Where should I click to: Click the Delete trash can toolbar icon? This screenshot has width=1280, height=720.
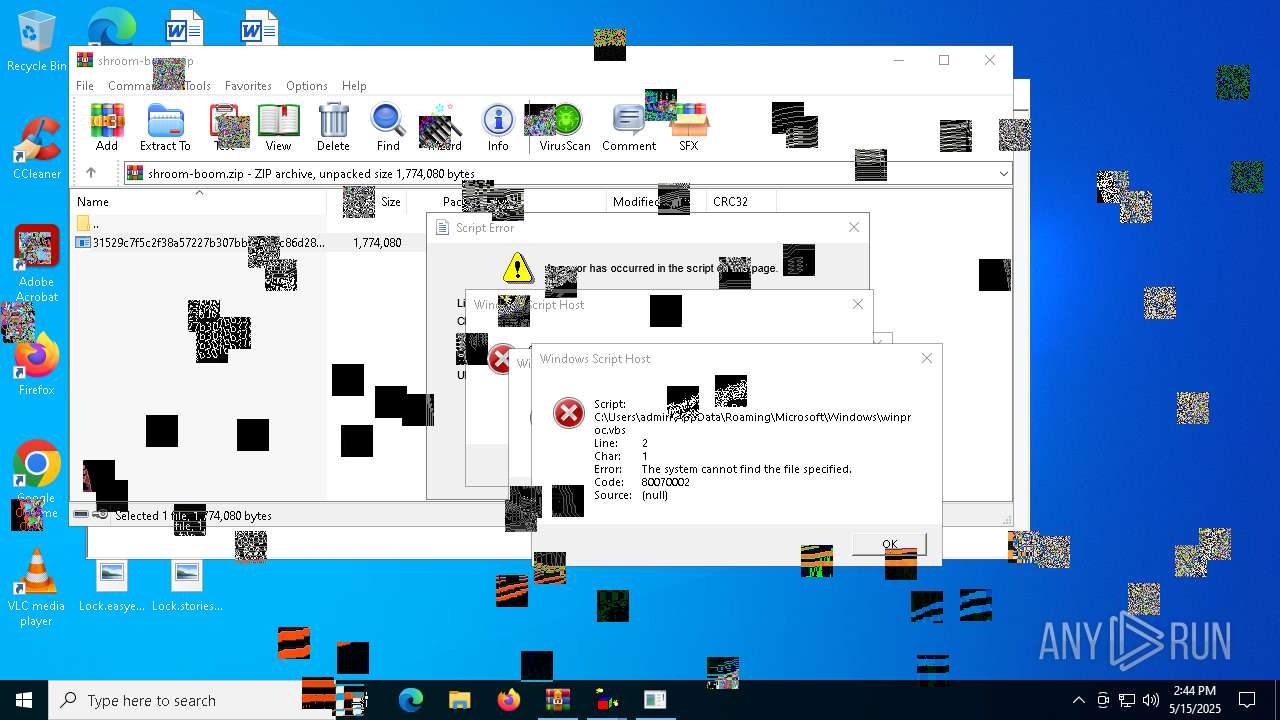(x=333, y=128)
